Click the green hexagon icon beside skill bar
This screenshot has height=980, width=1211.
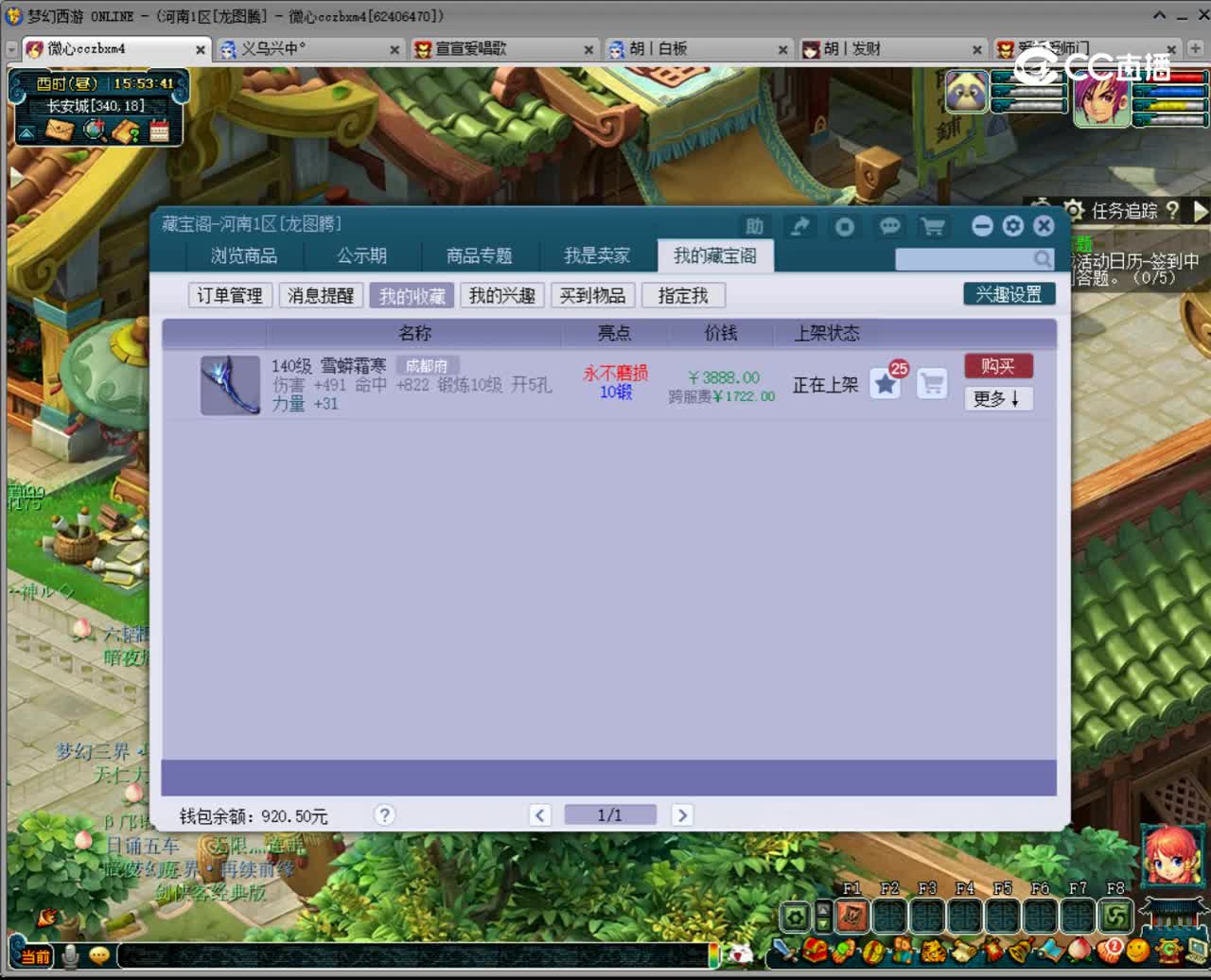pos(796,917)
